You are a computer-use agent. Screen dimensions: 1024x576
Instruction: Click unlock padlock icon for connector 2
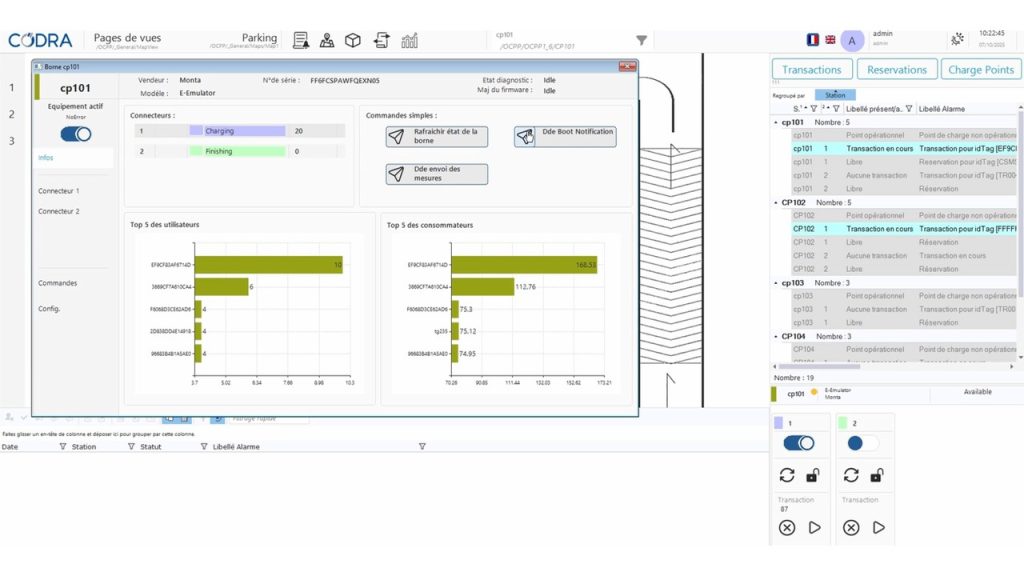pyautogui.click(x=877, y=475)
